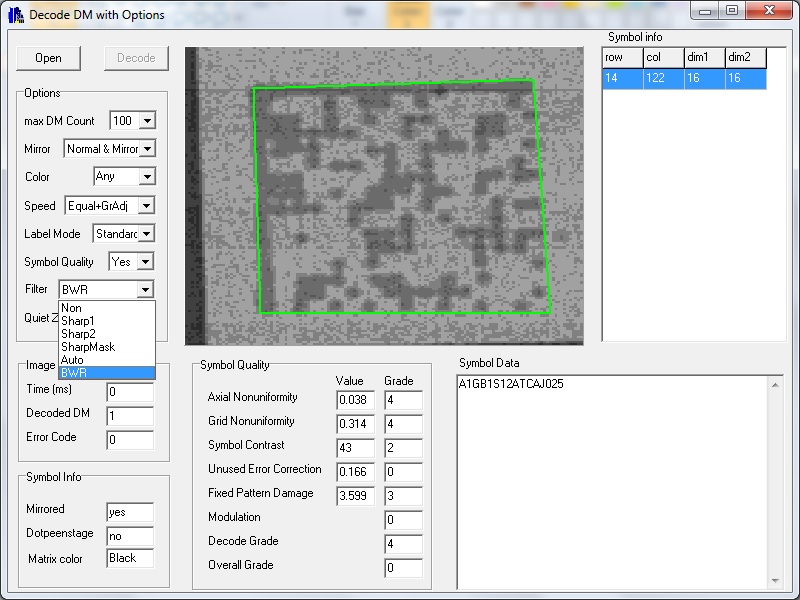Open the Symbol Quality Yes dropdown

(x=145, y=262)
